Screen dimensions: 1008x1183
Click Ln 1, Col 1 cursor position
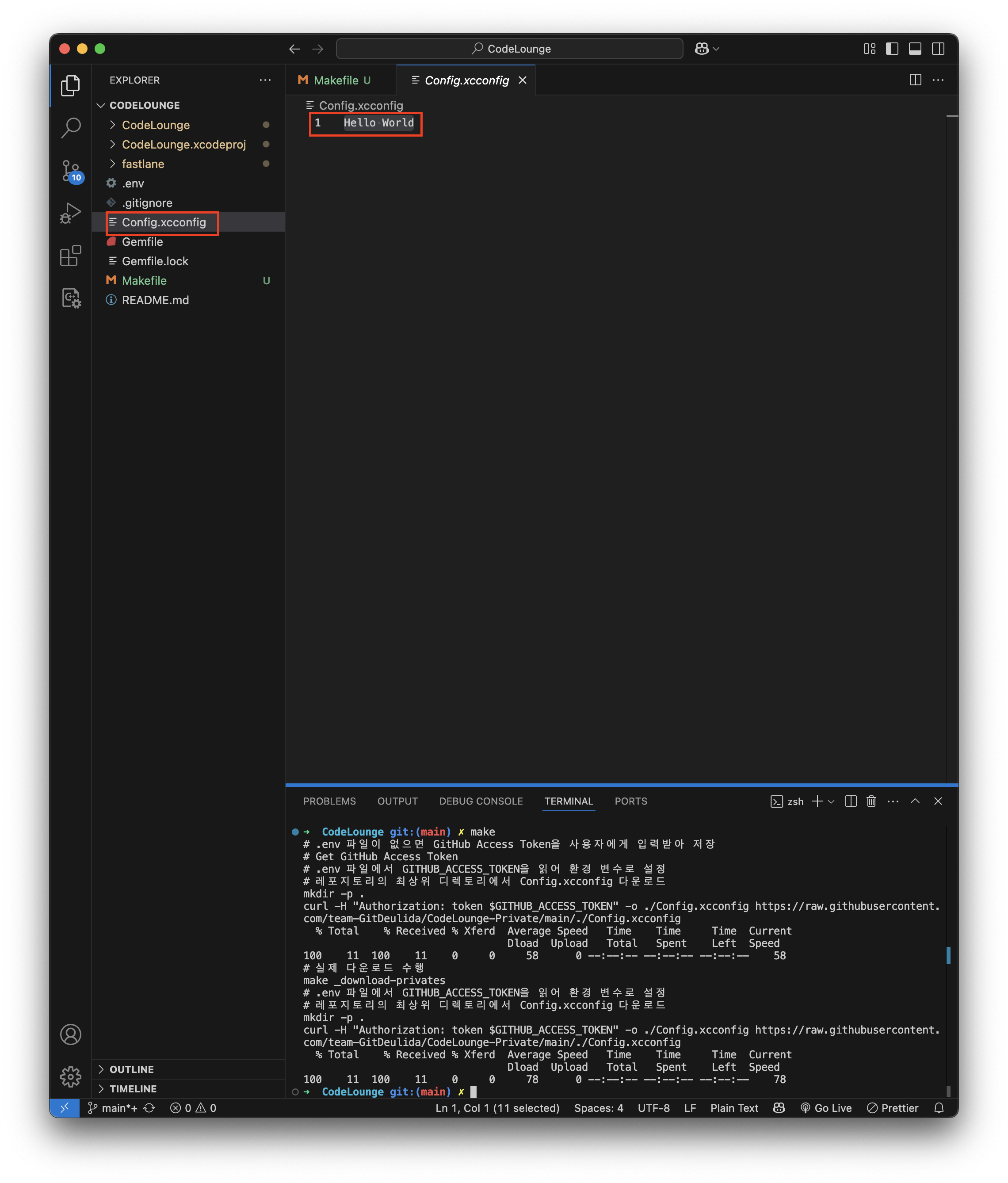point(497,1108)
